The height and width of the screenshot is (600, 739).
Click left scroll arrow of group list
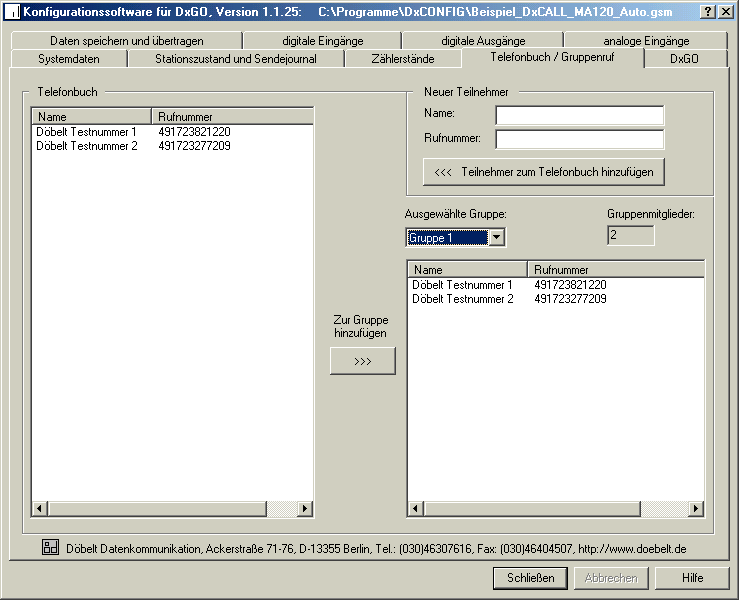(415, 509)
